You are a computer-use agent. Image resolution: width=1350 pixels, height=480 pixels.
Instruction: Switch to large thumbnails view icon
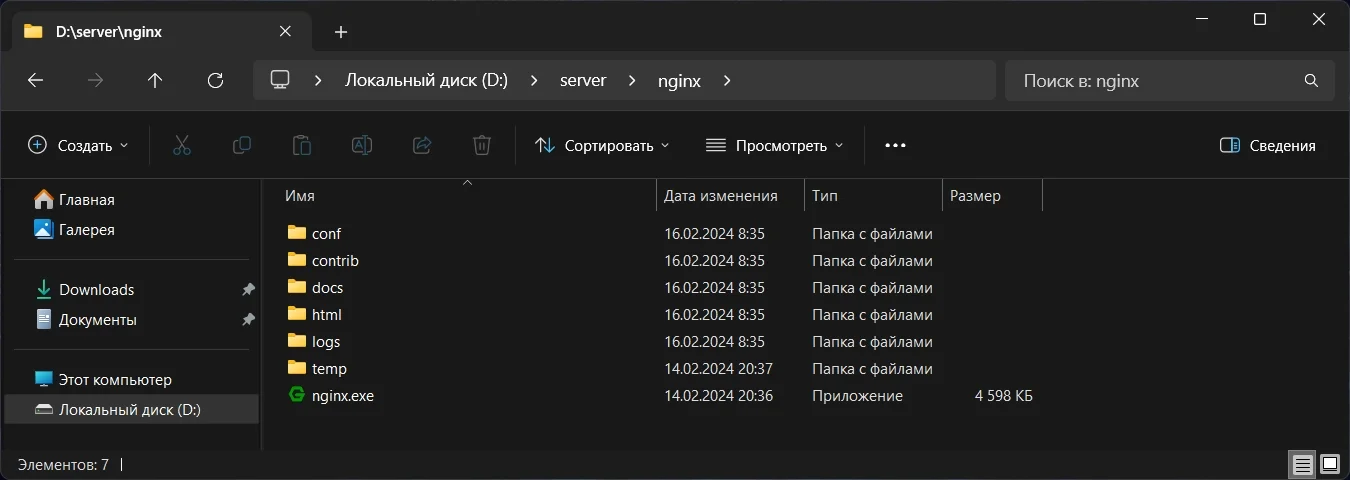pyautogui.click(x=1329, y=465)
